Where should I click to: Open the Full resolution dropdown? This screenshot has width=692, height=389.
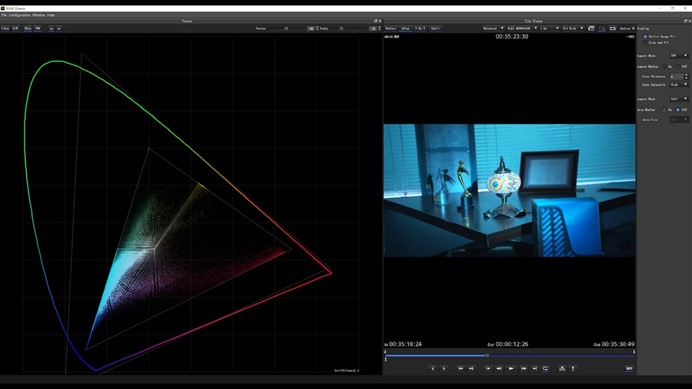tap(522, 28)
